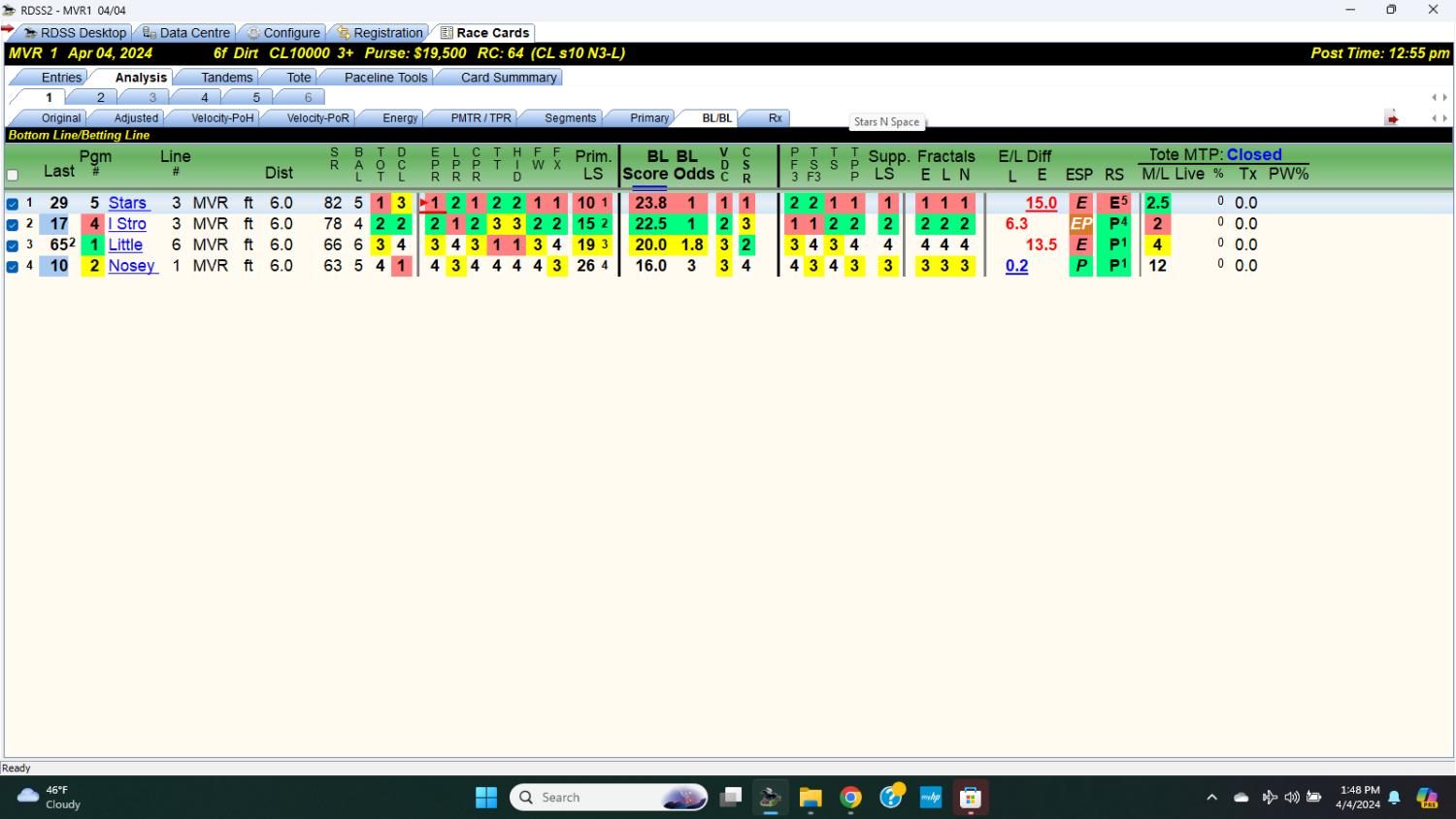The height and width of the screenshot is (819, 1456).
Task: Open the Paceline Tools tab
Action: click(385, 78)
